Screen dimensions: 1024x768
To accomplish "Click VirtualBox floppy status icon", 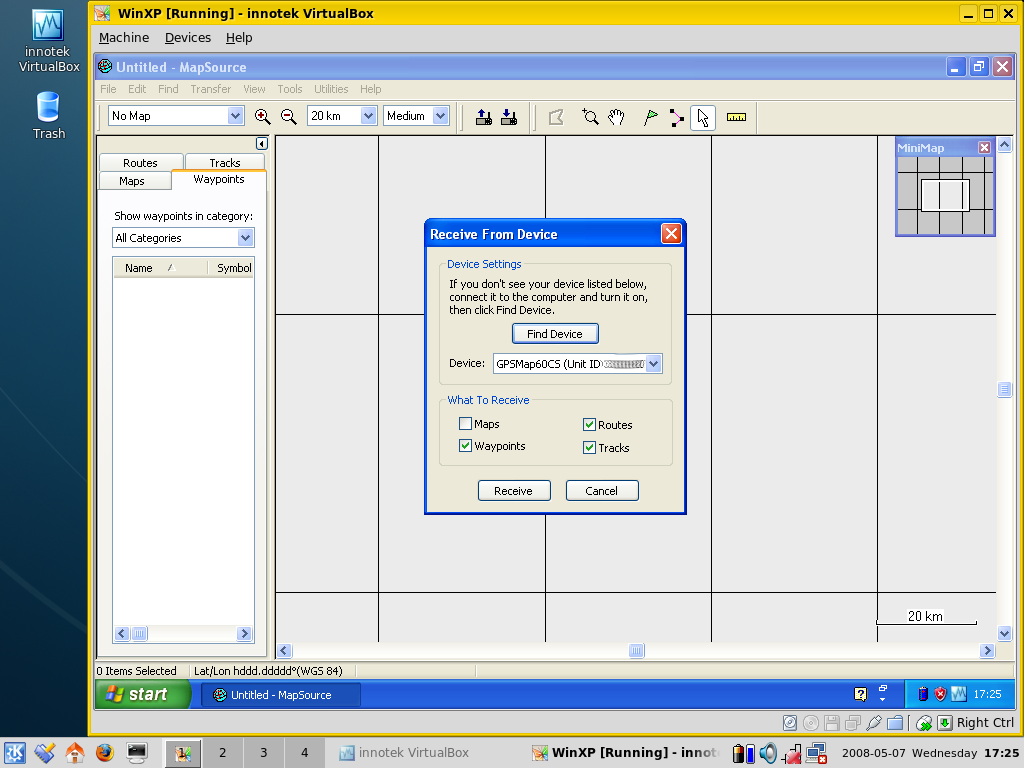I will click(831, 722).
